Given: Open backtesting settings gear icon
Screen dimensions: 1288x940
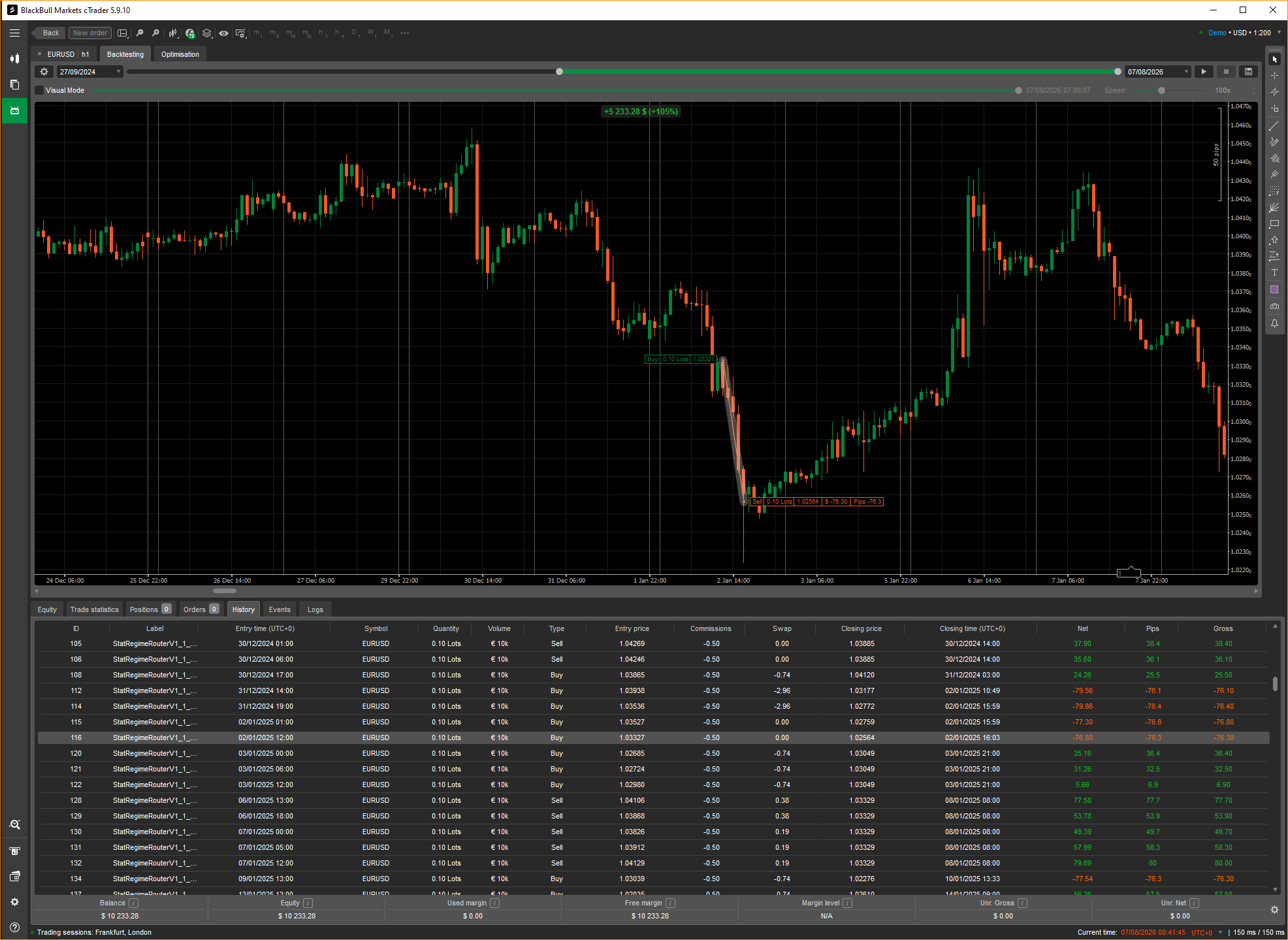Looking at the screenshot, I should pos(44,72).
